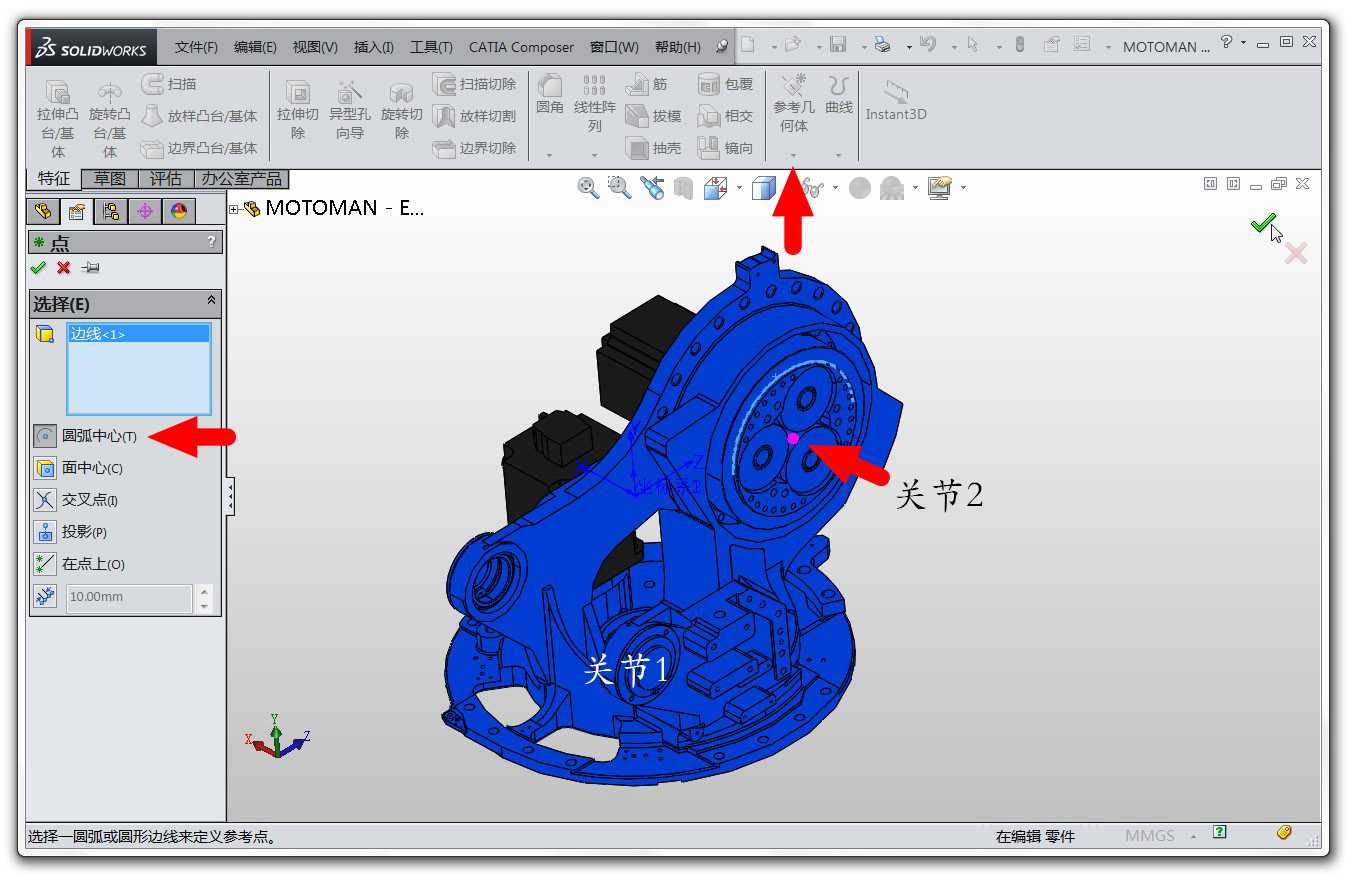Screen dimensions: 1350x882
Task: Open the CATIA Composer menu
Action: tap(521, 47)
